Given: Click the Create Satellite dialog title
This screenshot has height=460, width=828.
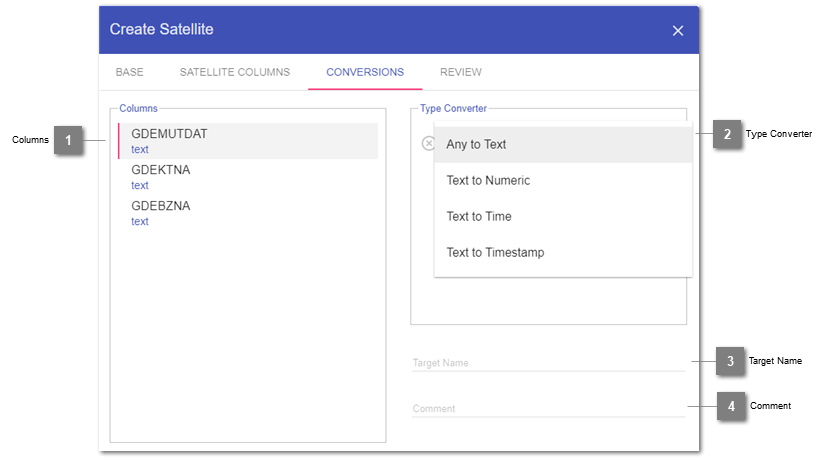Looking at the screenshot, I should 161,29.
